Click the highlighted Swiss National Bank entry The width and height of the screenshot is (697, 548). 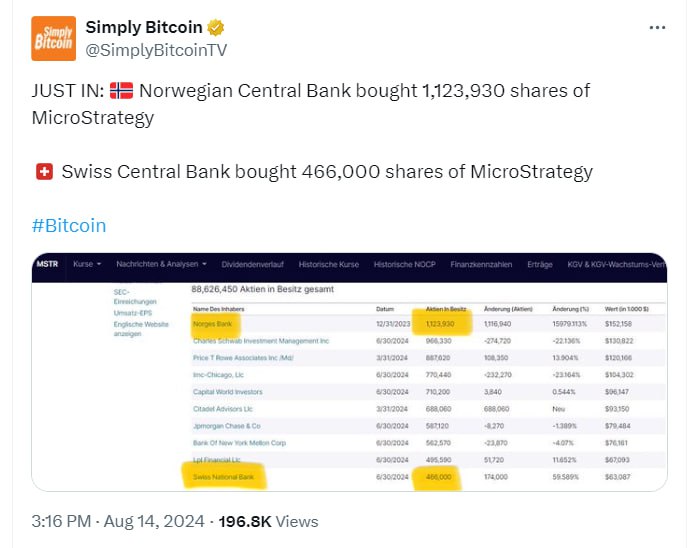[x=223, y=477]
